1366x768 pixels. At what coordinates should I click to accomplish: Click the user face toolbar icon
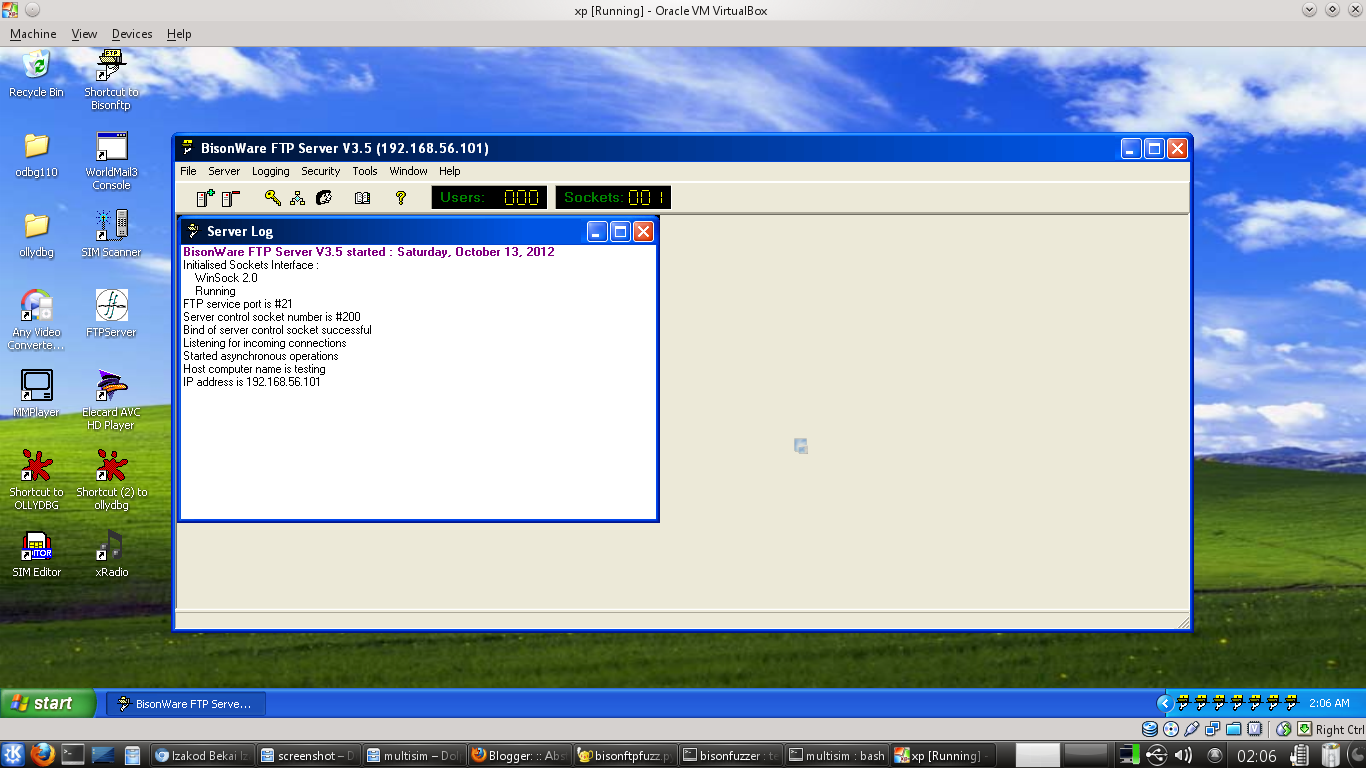tap(323, 198)
